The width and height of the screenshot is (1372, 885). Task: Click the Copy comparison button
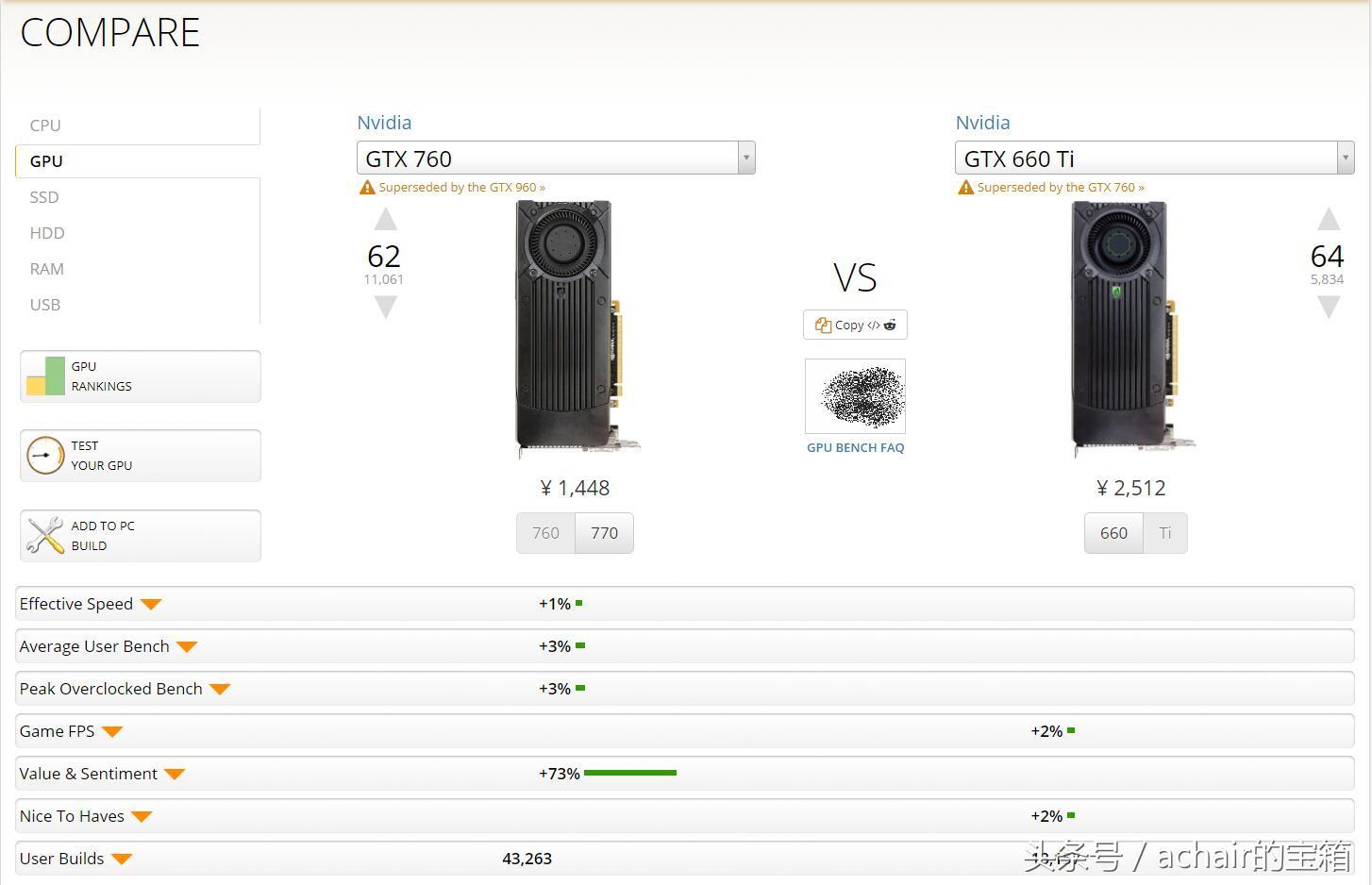(x=855, y=325)
